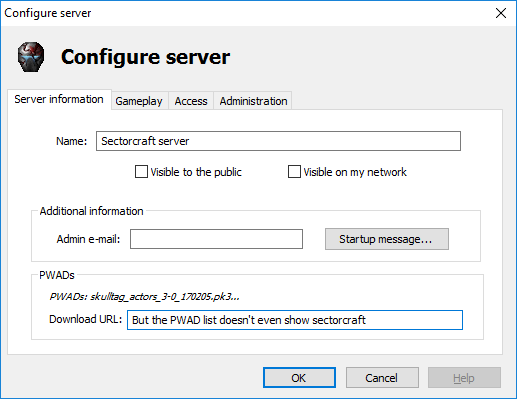Image resolution: width=517 pixels, height=399 pixels.
Task: Click the italic PWADs skulltag_actors file list text
Action: [144, 296]
